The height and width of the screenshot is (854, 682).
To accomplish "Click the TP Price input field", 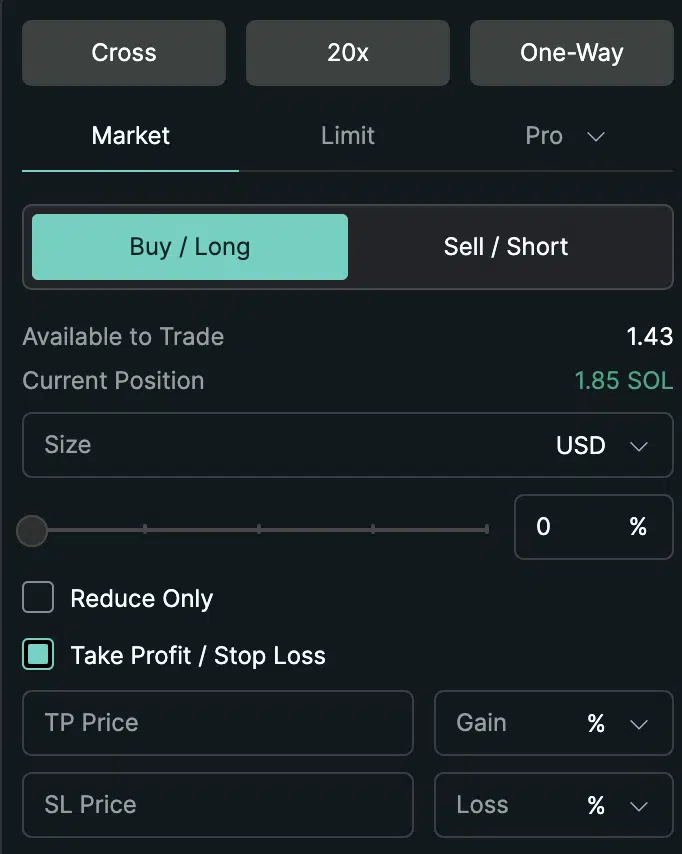I will [x=217, y=723].
